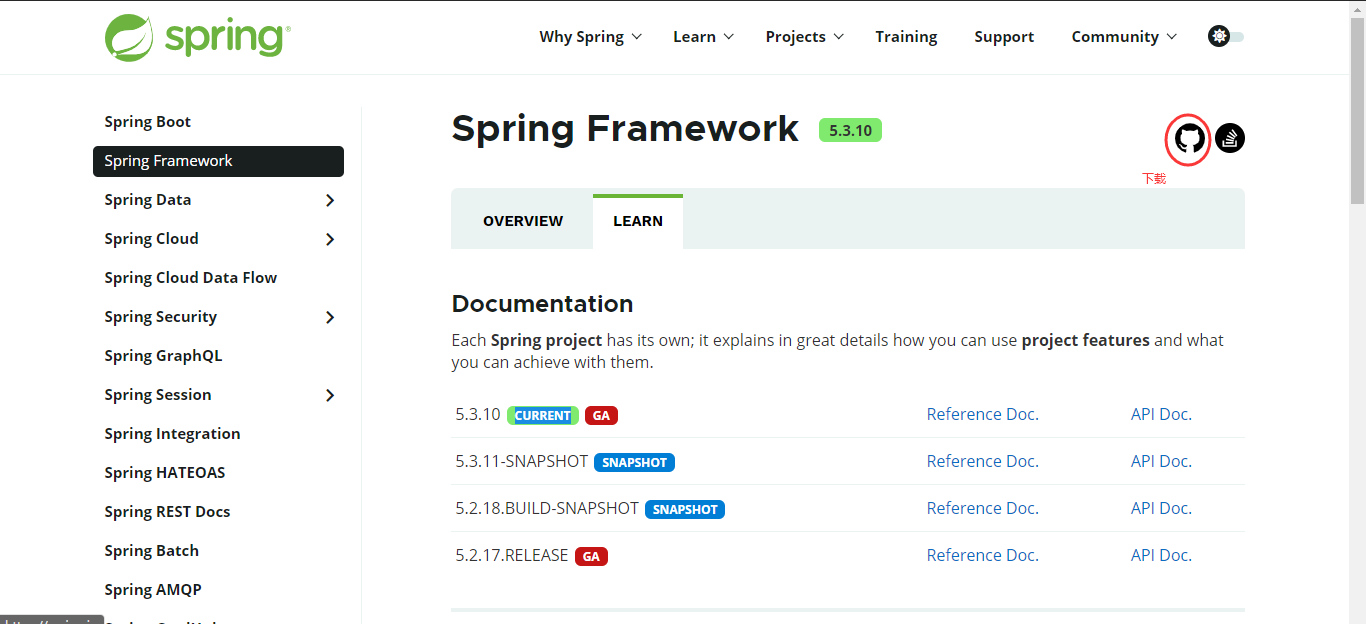Select Spring Boot in sidebar
The width and height of the screenshot is (1366, 624).
click(x=147, y=122)
